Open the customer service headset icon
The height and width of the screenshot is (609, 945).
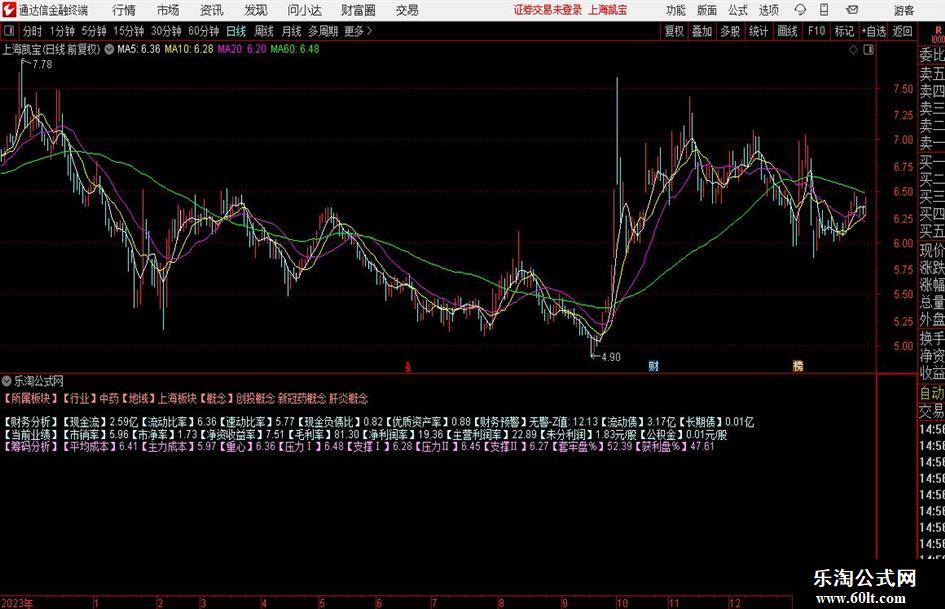point(800,10)
